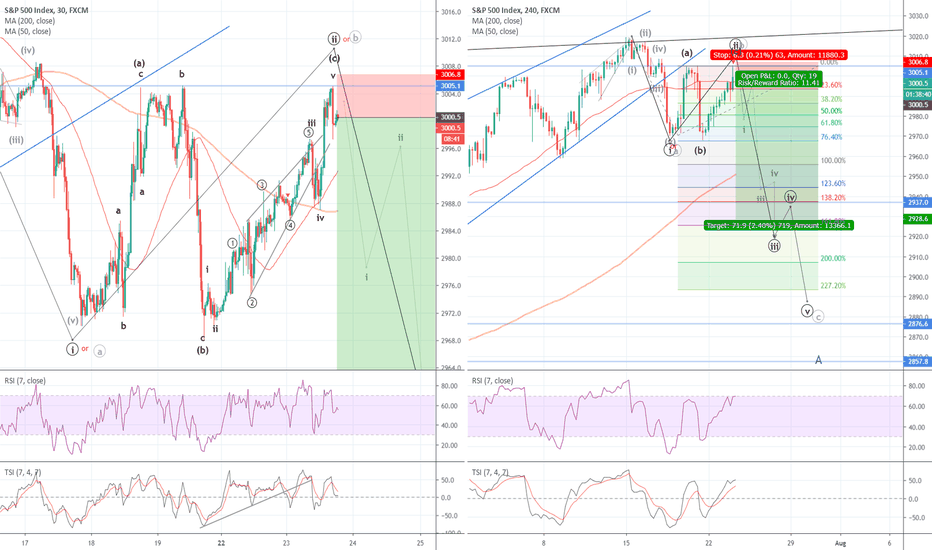Select MA (200, close) legend on 240-minute chart

(x=497, y=21)
